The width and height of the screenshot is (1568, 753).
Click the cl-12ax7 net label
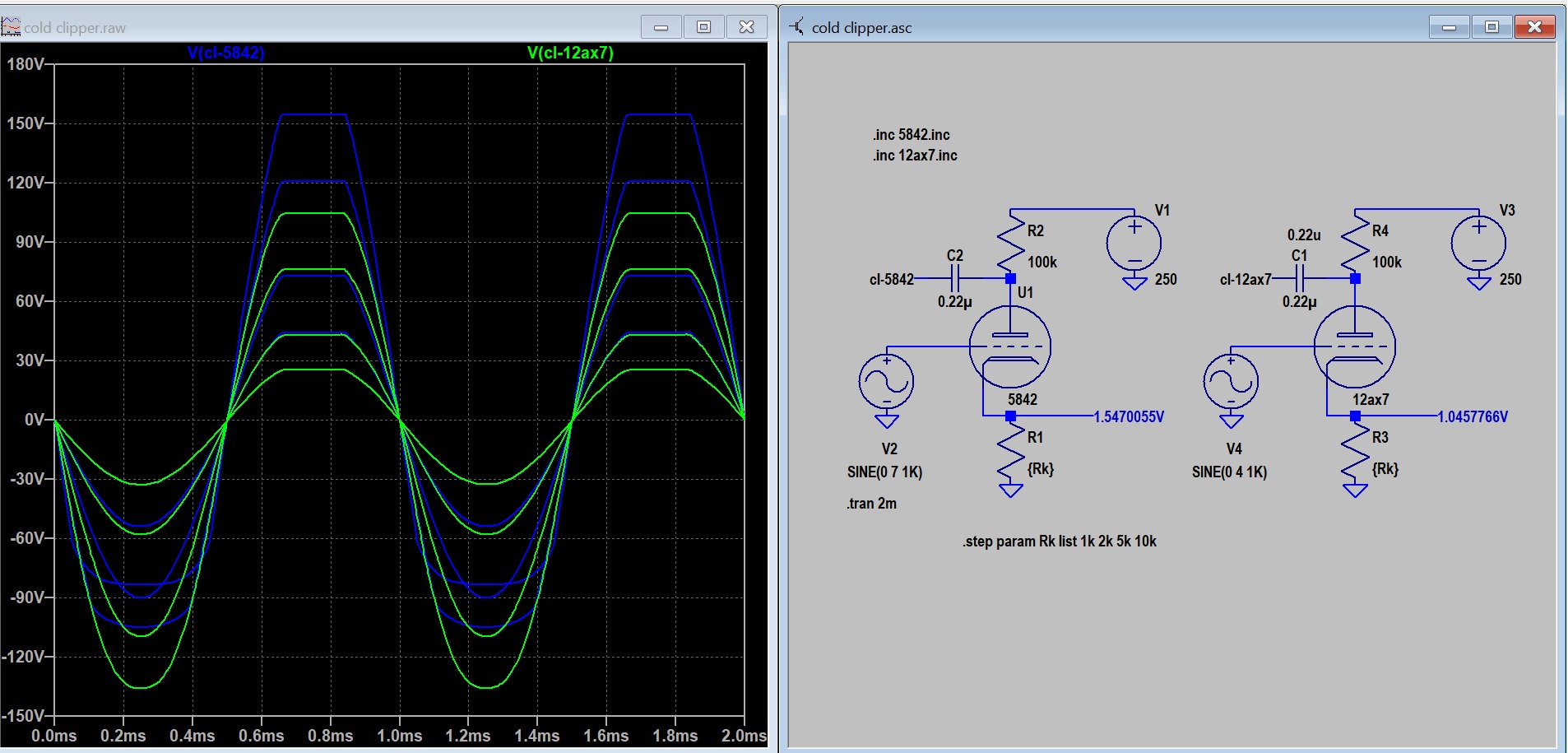[x=1246, y=280]
